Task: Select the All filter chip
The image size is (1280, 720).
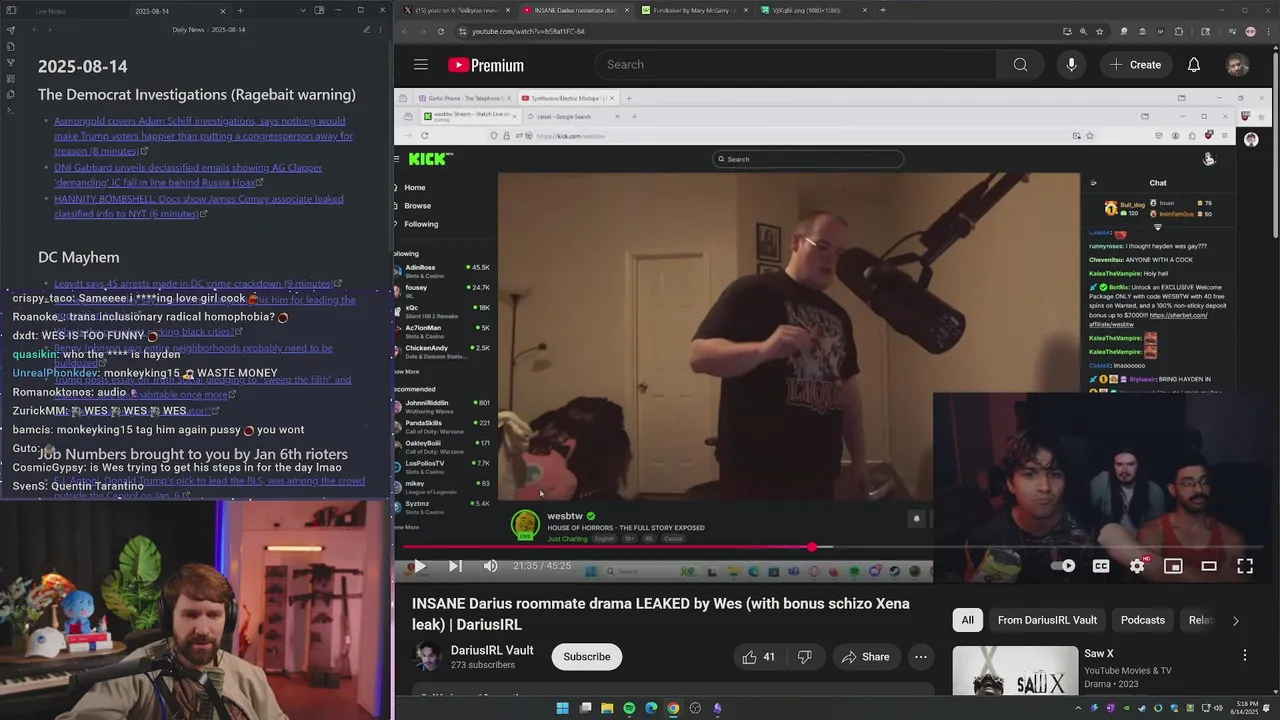Action: point(968,620)
